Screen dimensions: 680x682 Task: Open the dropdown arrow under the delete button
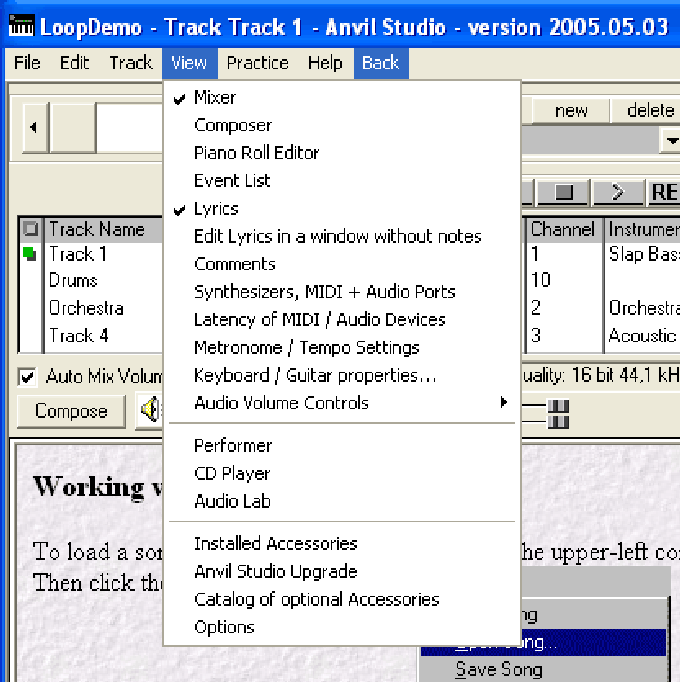point(670,140)
